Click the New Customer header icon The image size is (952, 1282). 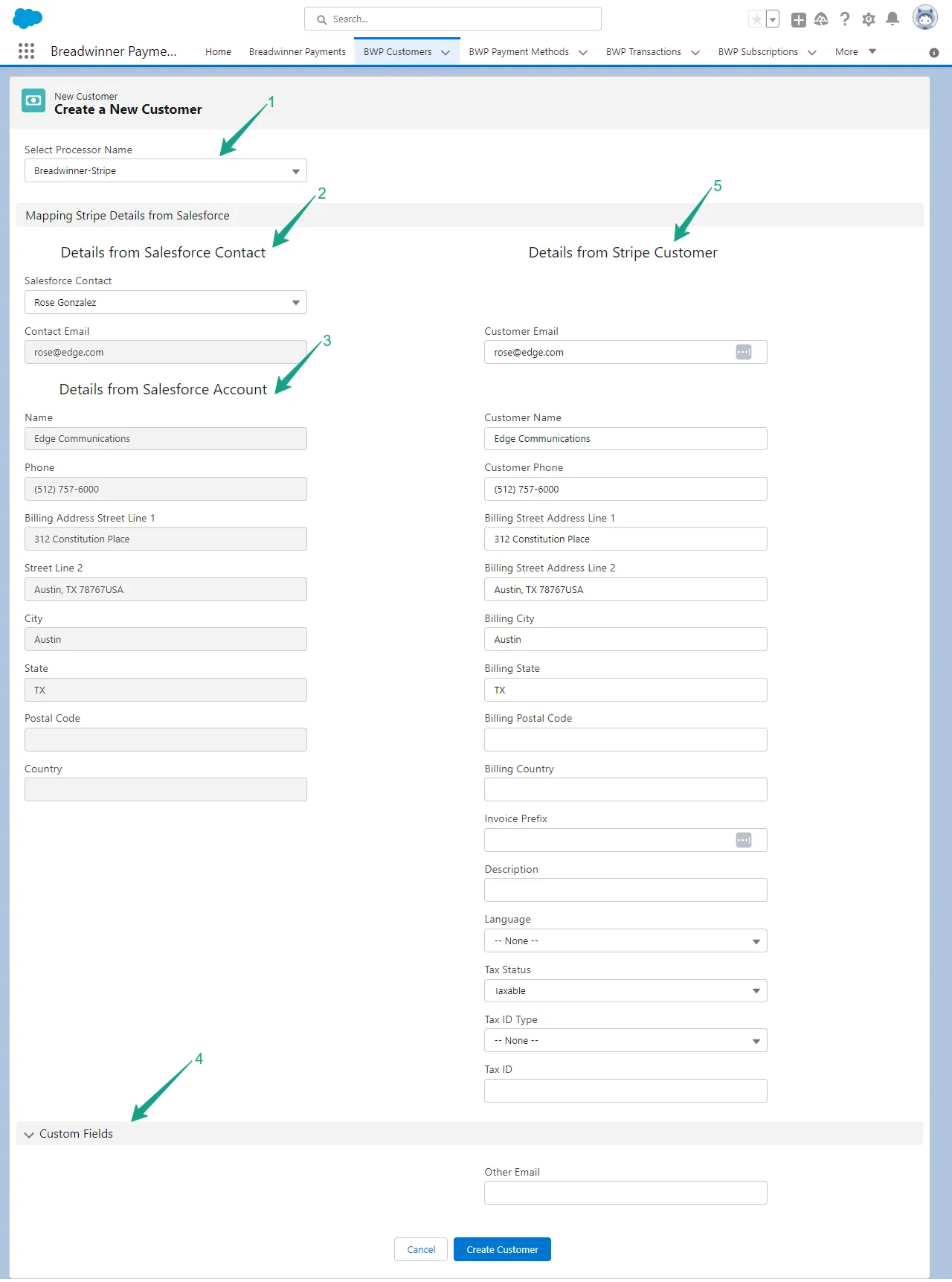[x=33, y=100]
